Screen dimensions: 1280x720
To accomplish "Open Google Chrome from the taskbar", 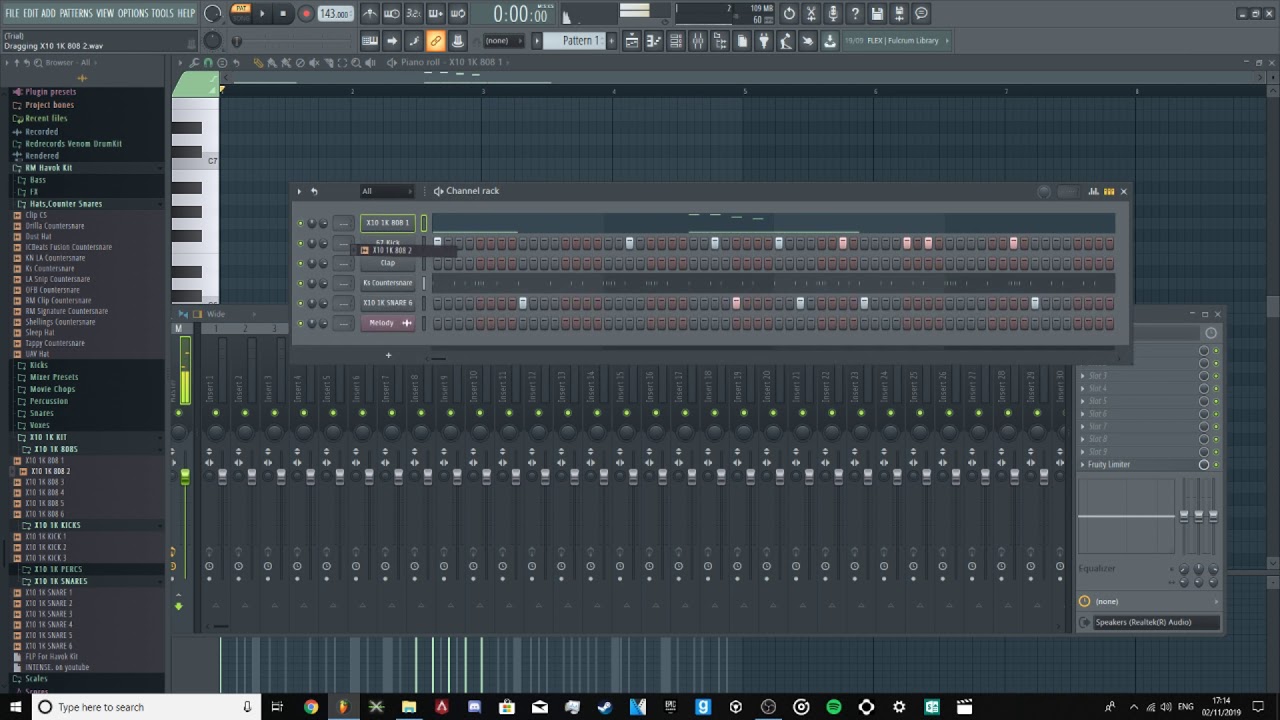I will click(x=311, y=707).
